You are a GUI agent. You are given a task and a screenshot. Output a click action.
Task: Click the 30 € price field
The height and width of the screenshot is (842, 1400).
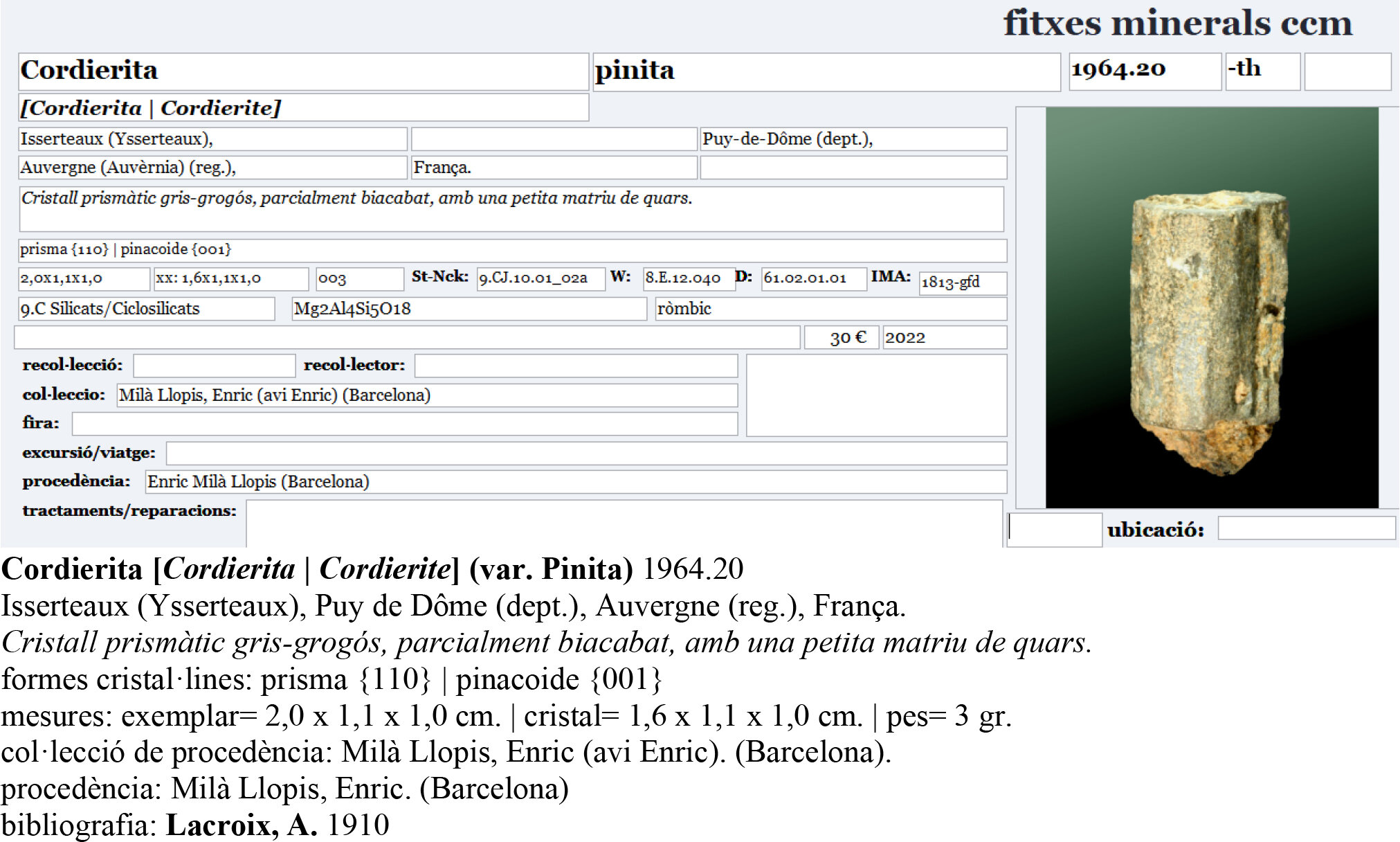click(x=841, y=338)
